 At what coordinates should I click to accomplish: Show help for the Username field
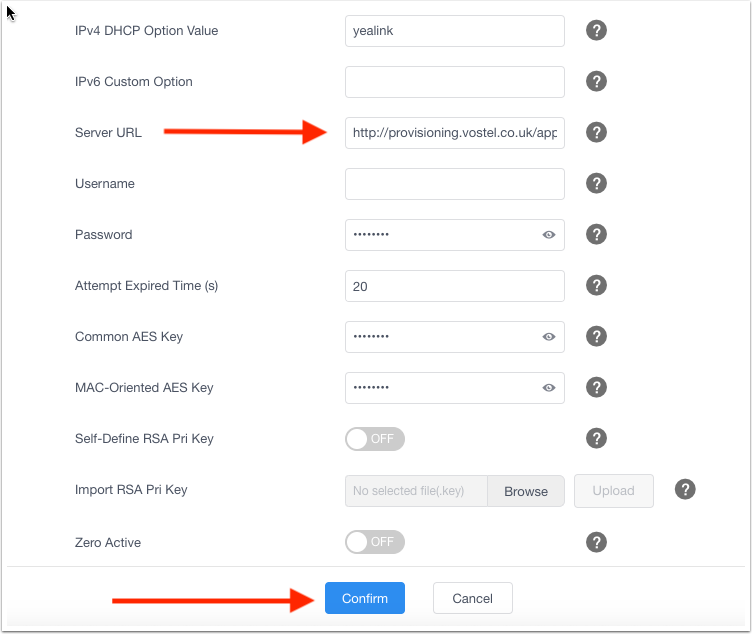(x=596, y=183)
